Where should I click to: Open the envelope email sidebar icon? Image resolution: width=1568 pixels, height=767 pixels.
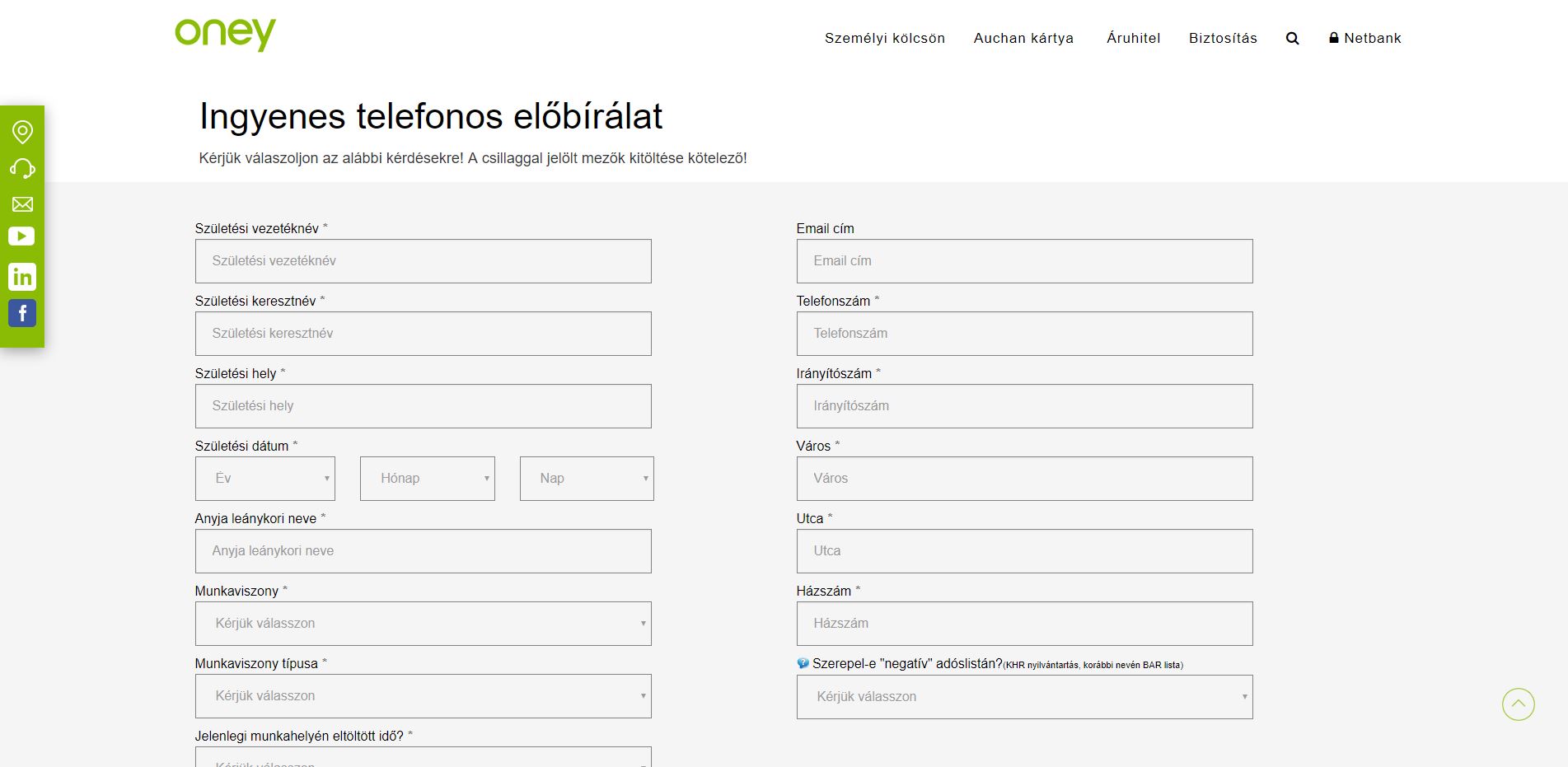click(x=22, y=204)
